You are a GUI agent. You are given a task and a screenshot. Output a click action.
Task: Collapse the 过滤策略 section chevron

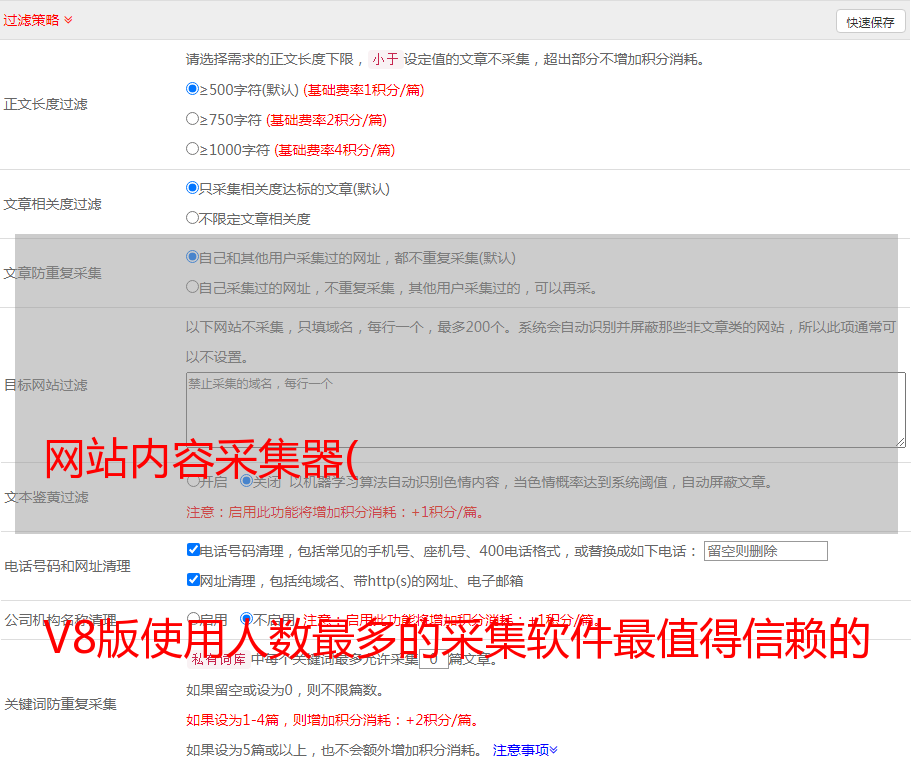point(68,20)
